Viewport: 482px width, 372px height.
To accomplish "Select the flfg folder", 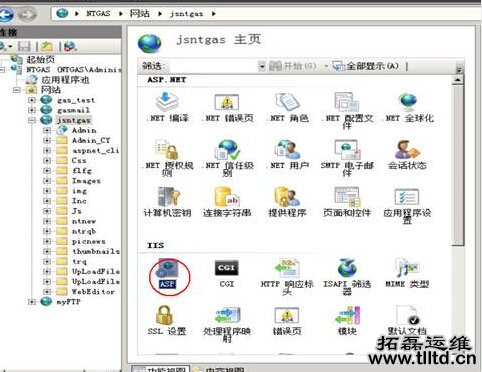I will (x=82, y=171).
